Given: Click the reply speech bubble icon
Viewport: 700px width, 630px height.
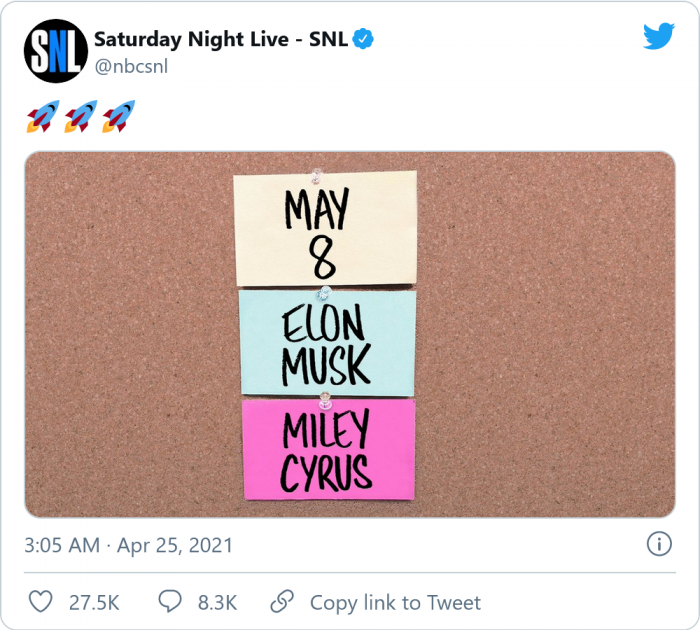Looking at the screenshot, I should (169, 602).
